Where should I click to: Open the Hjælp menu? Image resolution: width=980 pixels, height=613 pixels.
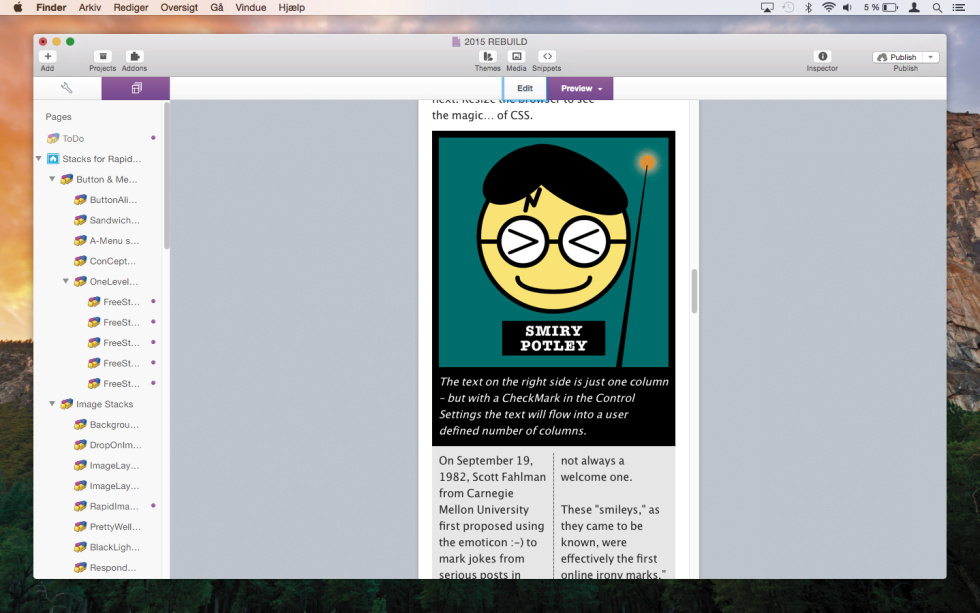(292, 7)
